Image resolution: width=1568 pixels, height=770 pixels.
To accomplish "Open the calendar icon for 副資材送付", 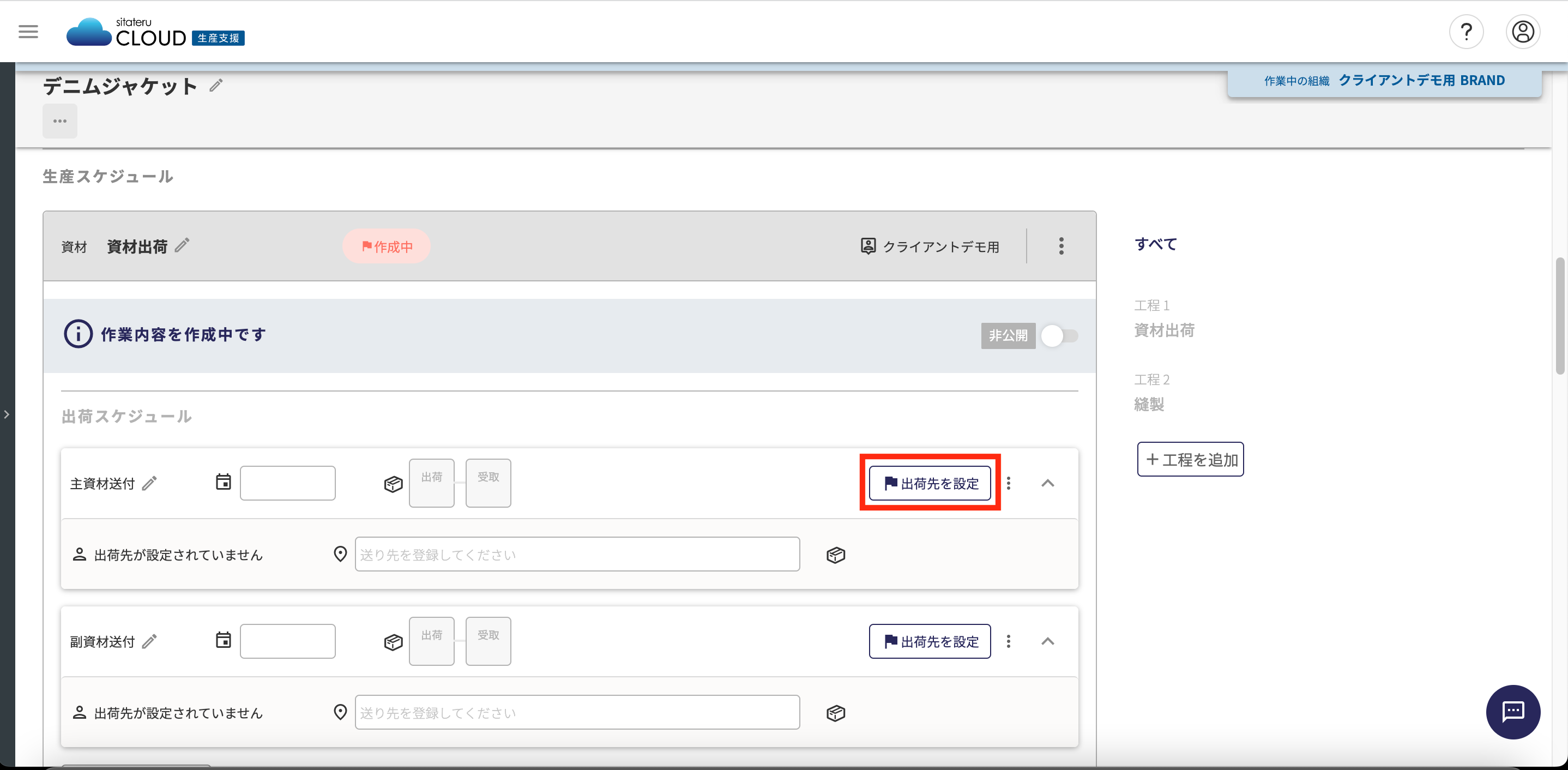I will (x=224, y=641).
